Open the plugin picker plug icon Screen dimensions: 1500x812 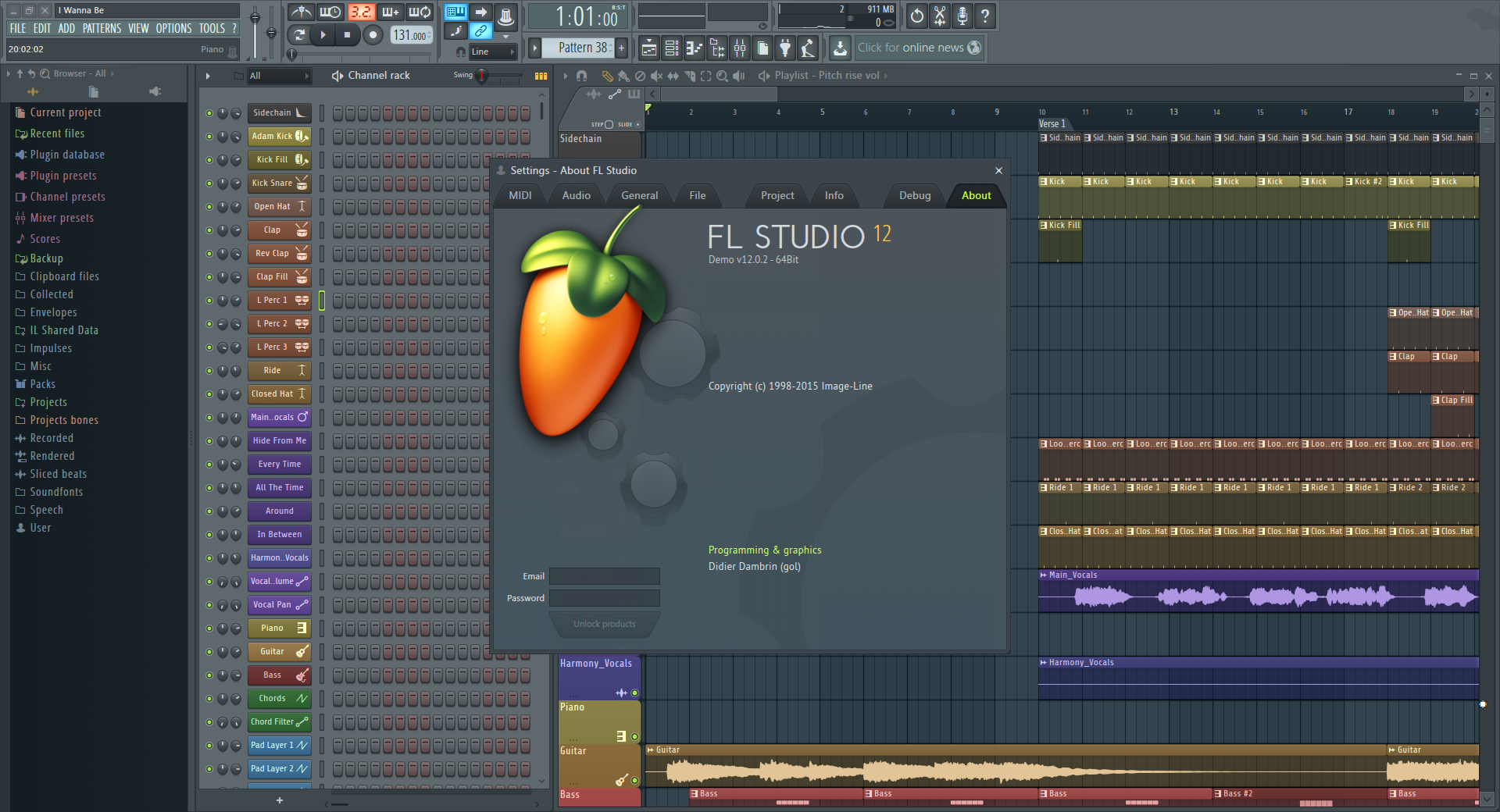point(785,48)
